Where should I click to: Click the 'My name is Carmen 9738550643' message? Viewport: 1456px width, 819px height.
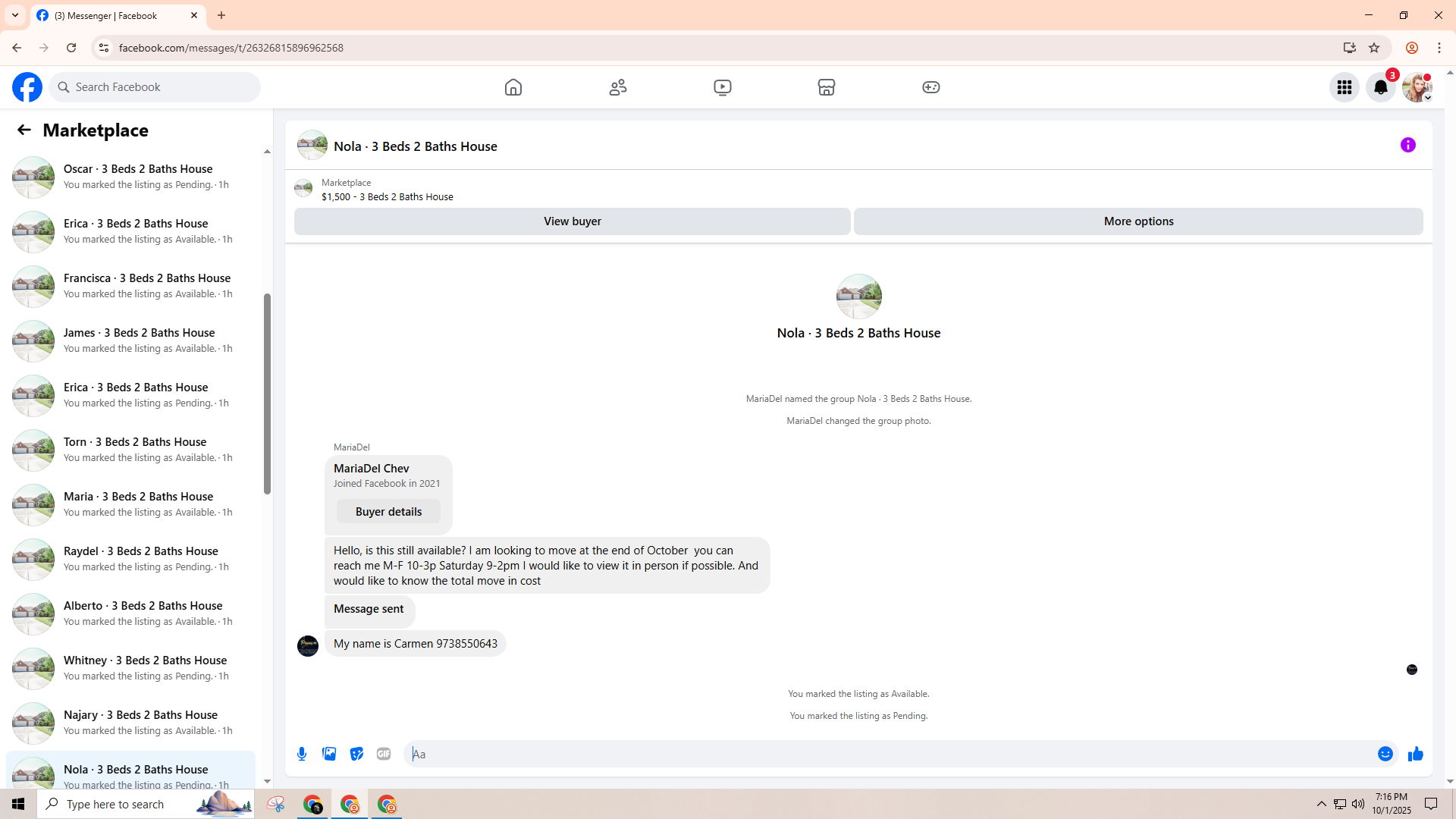416,644
